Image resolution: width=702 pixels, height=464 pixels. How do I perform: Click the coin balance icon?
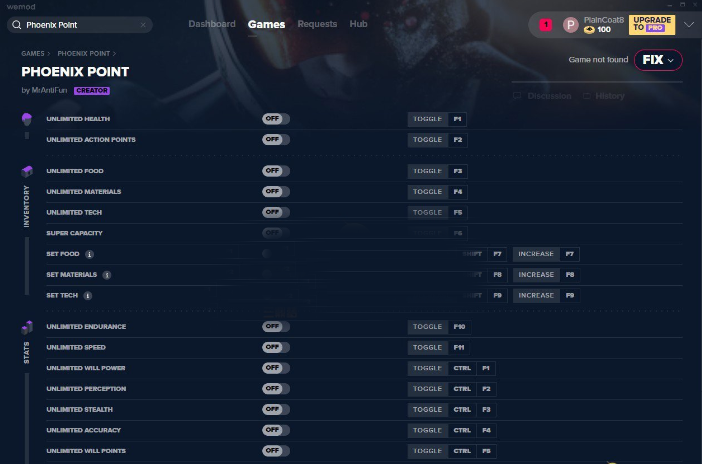pos(589,30)
